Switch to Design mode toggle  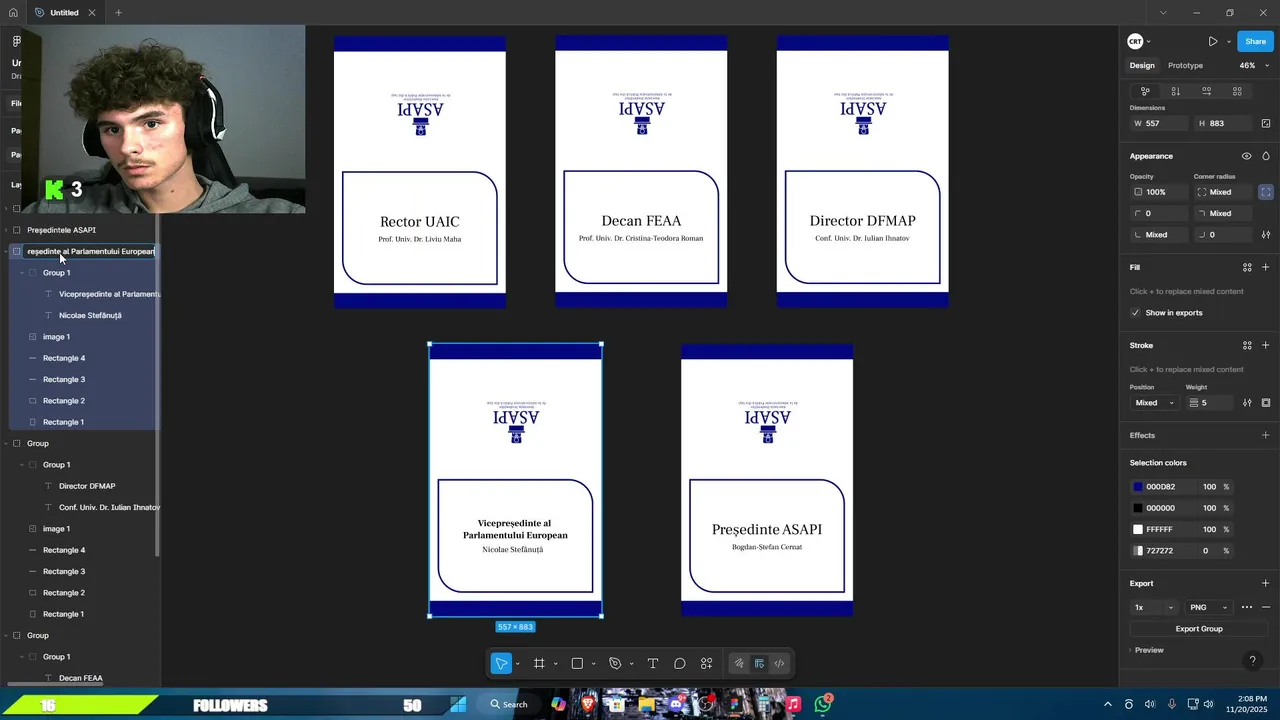point(759,664)
